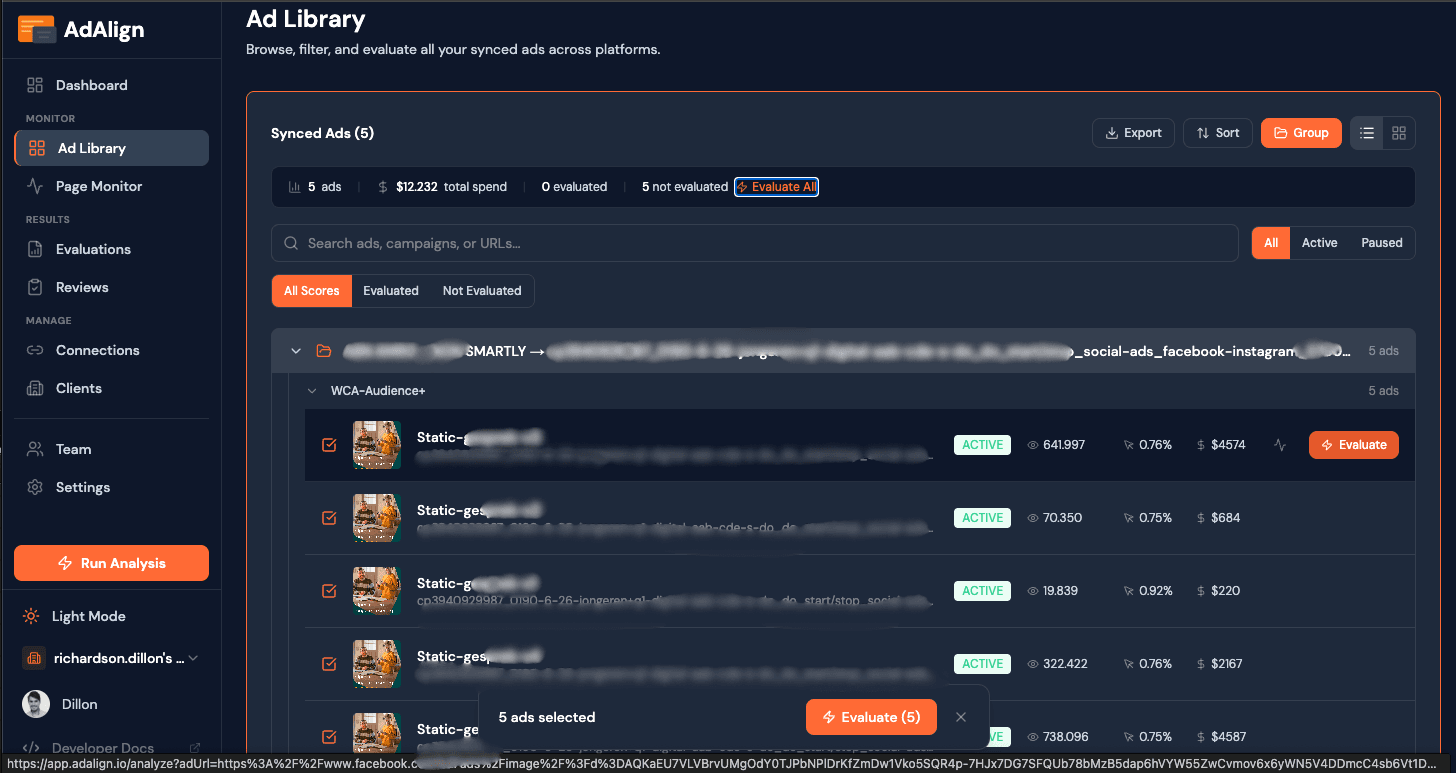1456x773 pixels.
Task: Switch to the Paused filter tab
Action: coord(1381,242)
